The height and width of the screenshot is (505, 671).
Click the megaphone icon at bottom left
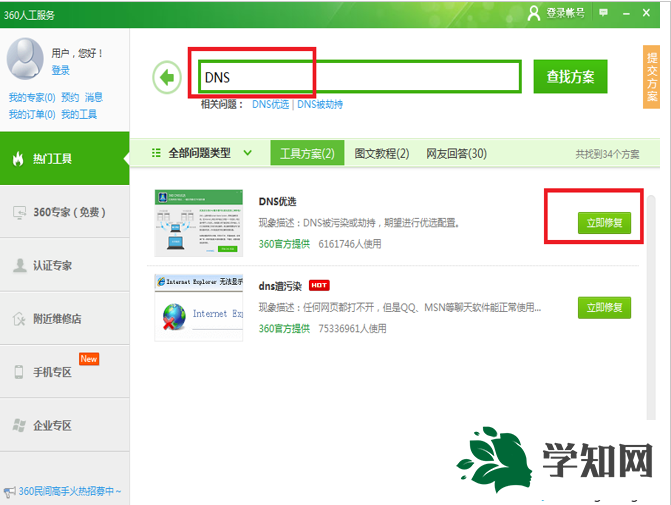click(x=9, y=492)
